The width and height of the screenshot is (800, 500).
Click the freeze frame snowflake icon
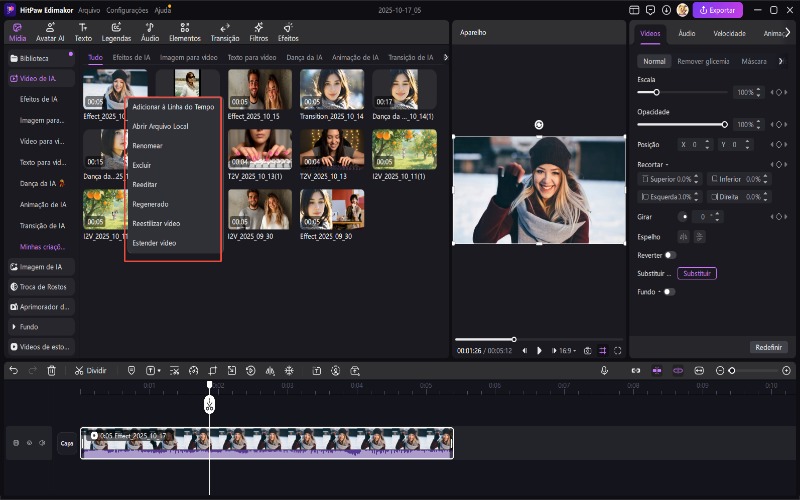[x=289, y=371]
